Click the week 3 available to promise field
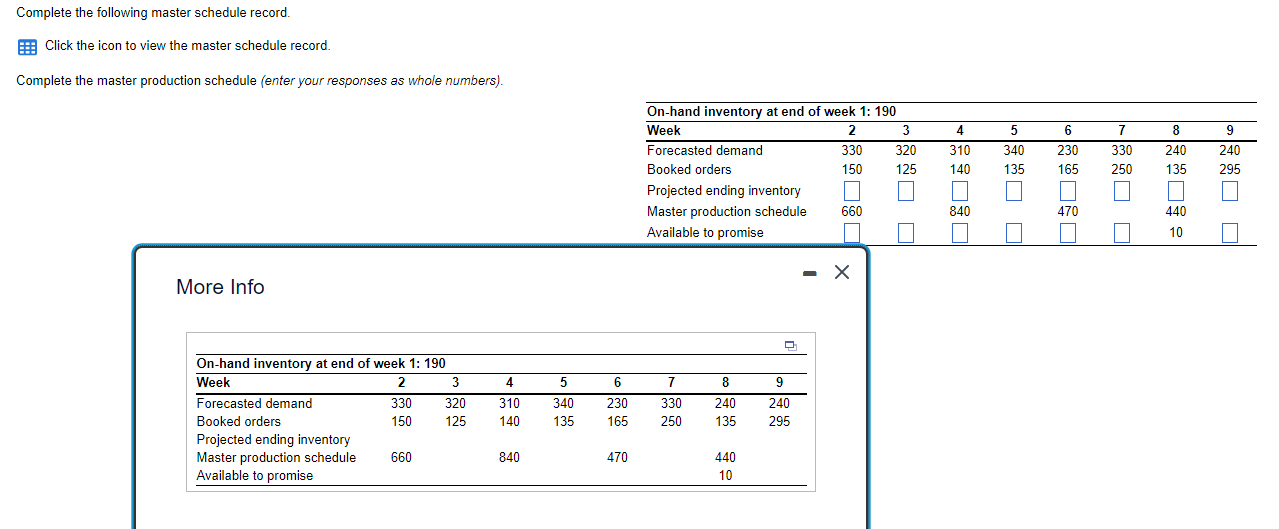1279x529 pixels. coord(906,233)
